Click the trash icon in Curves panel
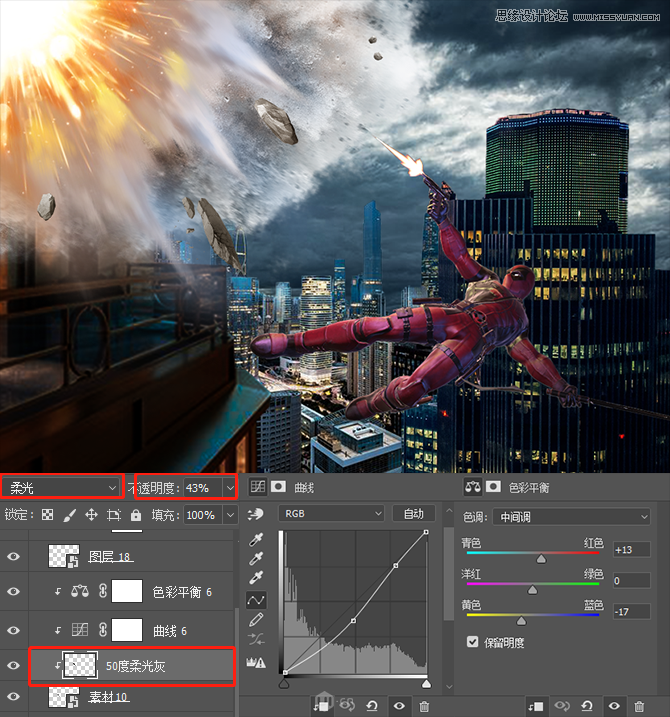The image size is (670, 717). pyautogui.click(x=424, y=706)
